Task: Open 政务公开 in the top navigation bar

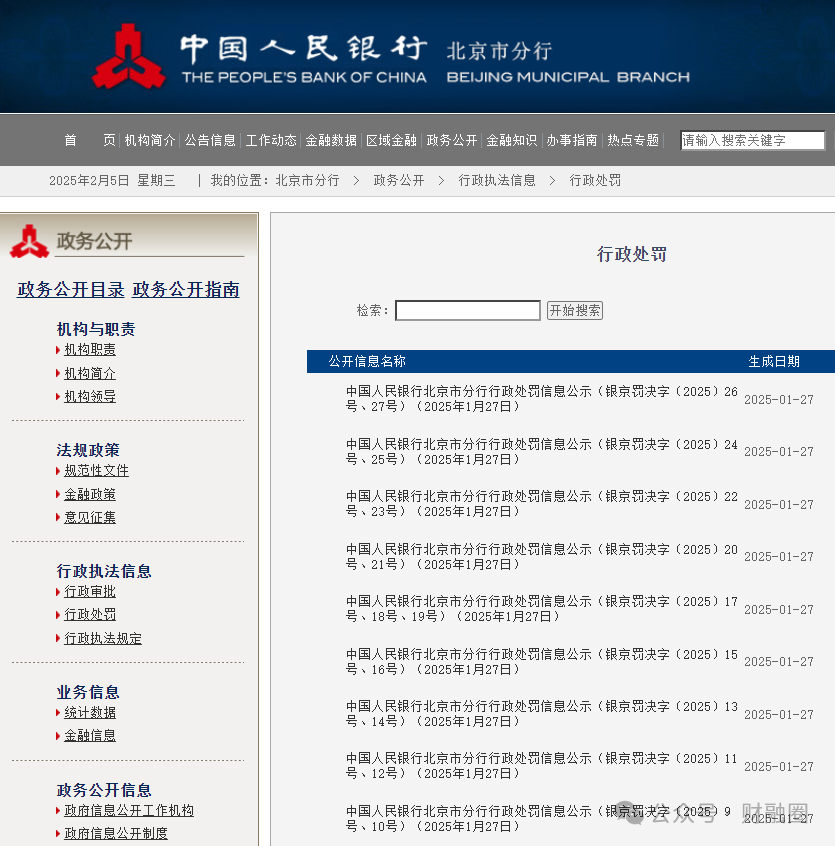Action: 452,140
